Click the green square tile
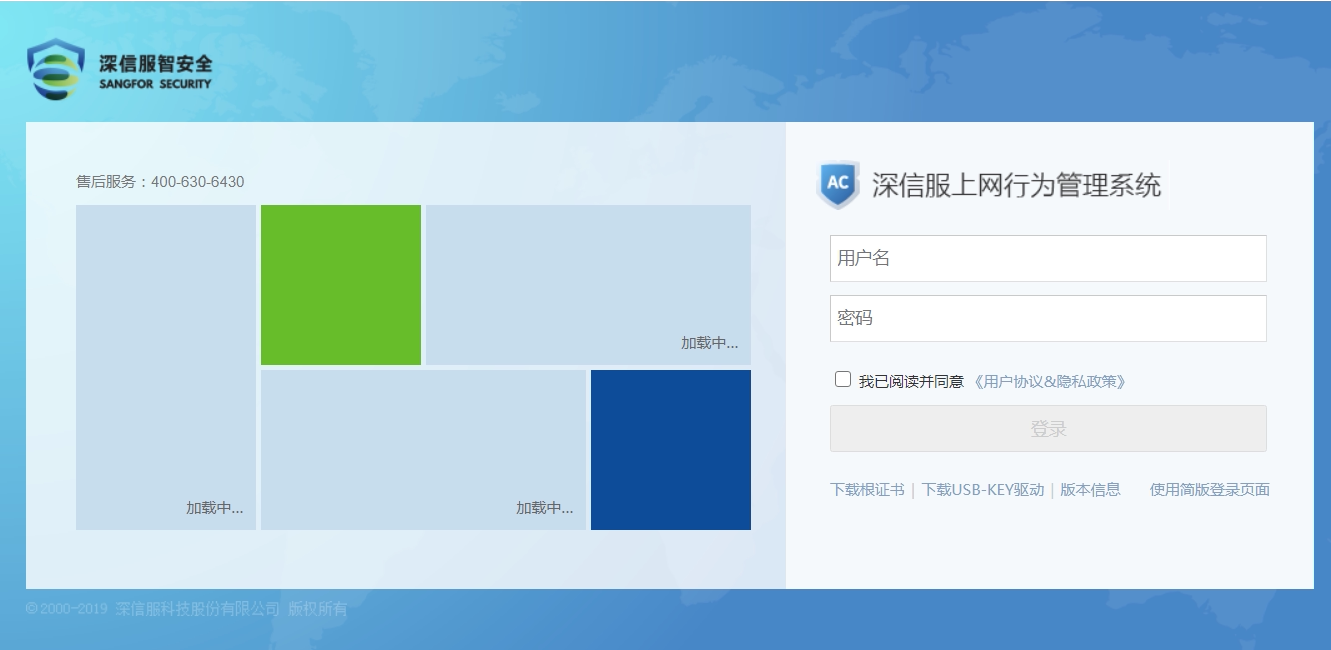Viewport: 1331px width, 650px height. [341, 285]
